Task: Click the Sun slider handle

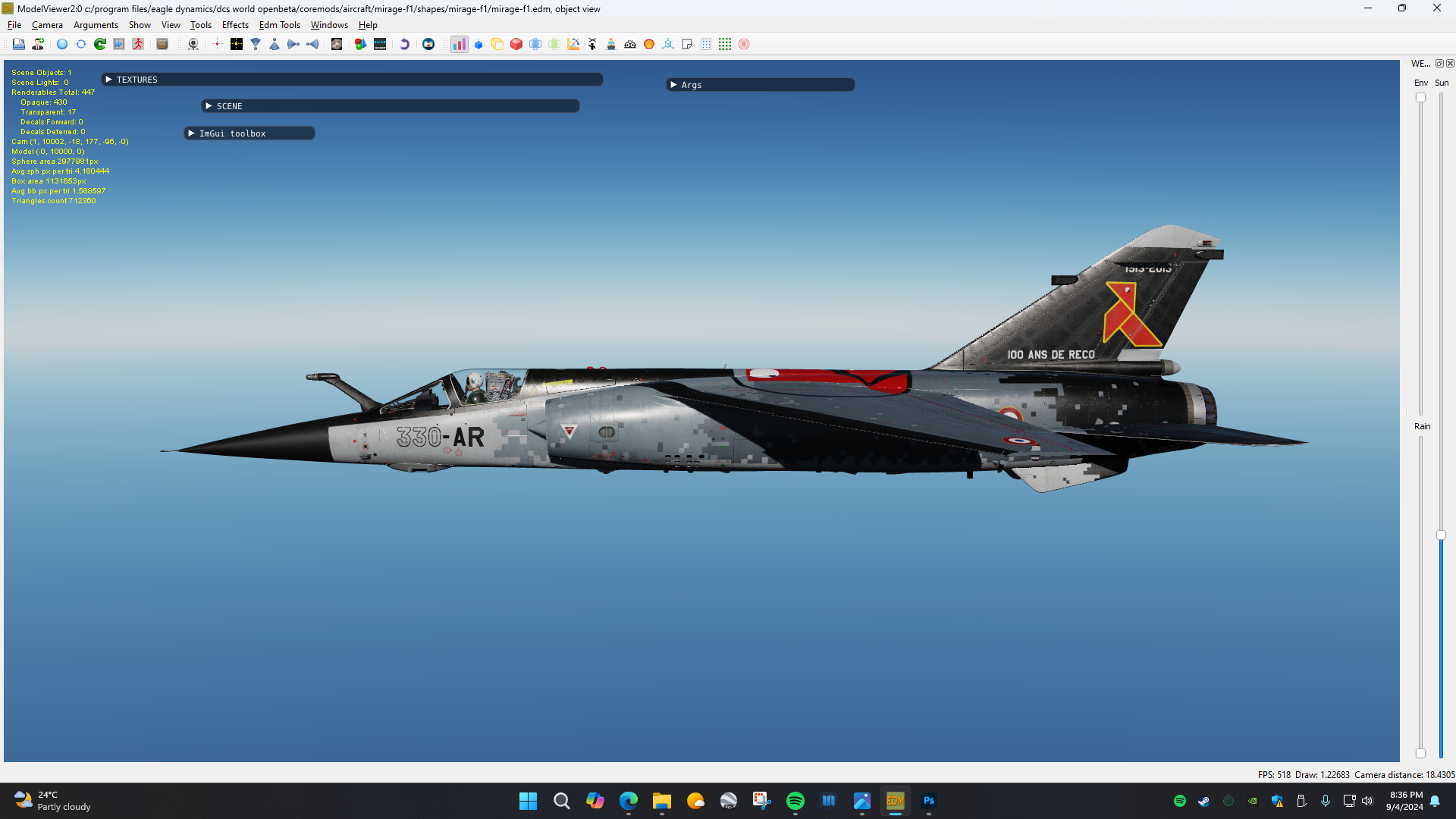Action: coord(1441,535)
